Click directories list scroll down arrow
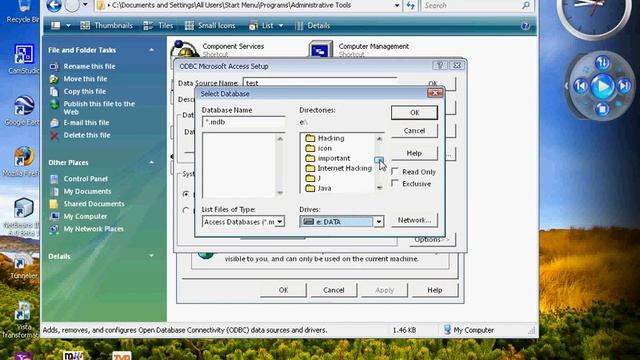Viewport: 640px width, 360px height. pyautogui.click(x=379, y=188)
